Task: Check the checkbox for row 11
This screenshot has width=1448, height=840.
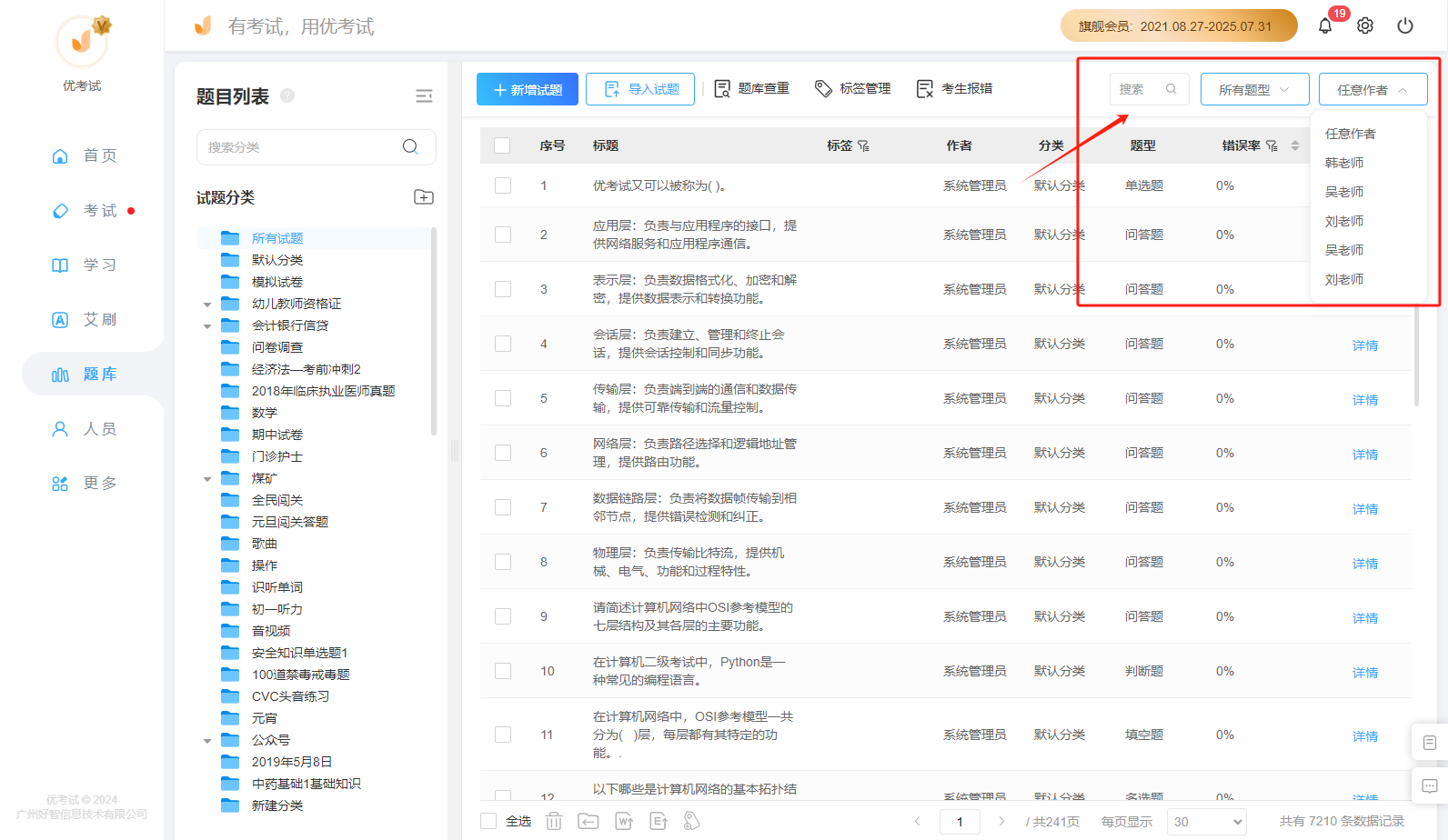Action: (x=503, y=735)
